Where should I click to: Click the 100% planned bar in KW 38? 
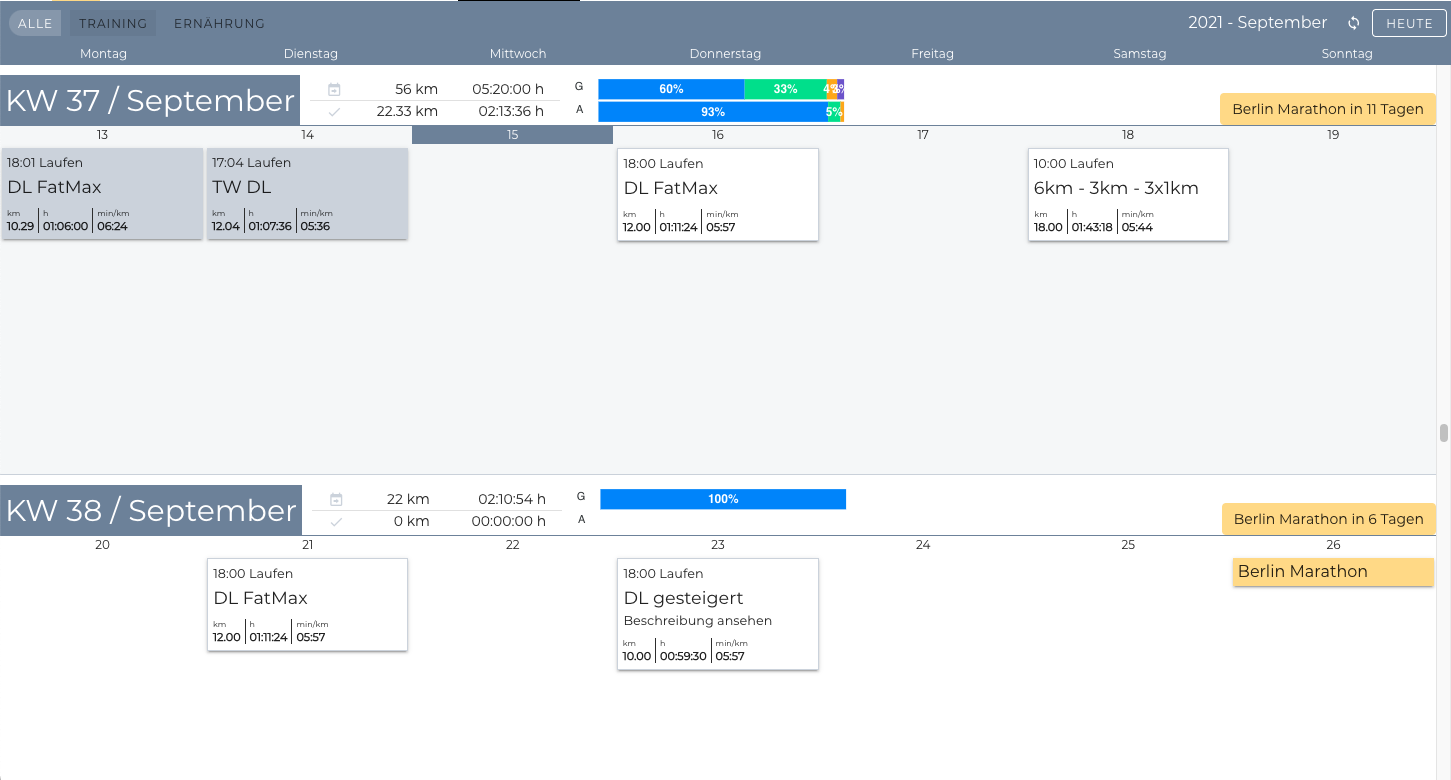point(722,499)
